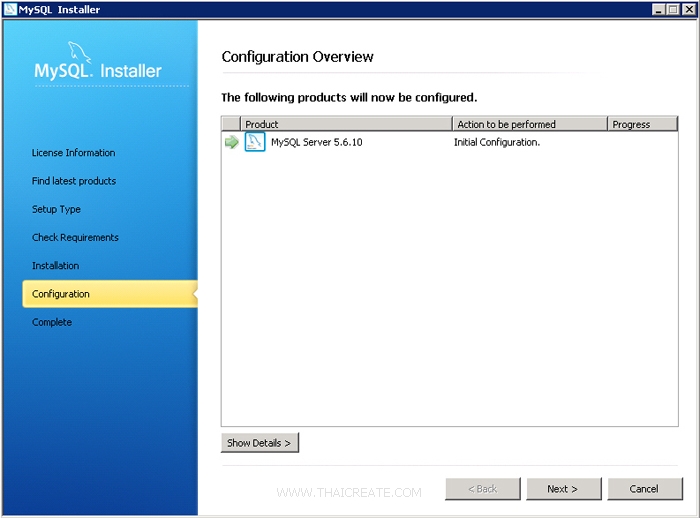Click the Next button
700x518 pixels.
click(x=564, y=489)
